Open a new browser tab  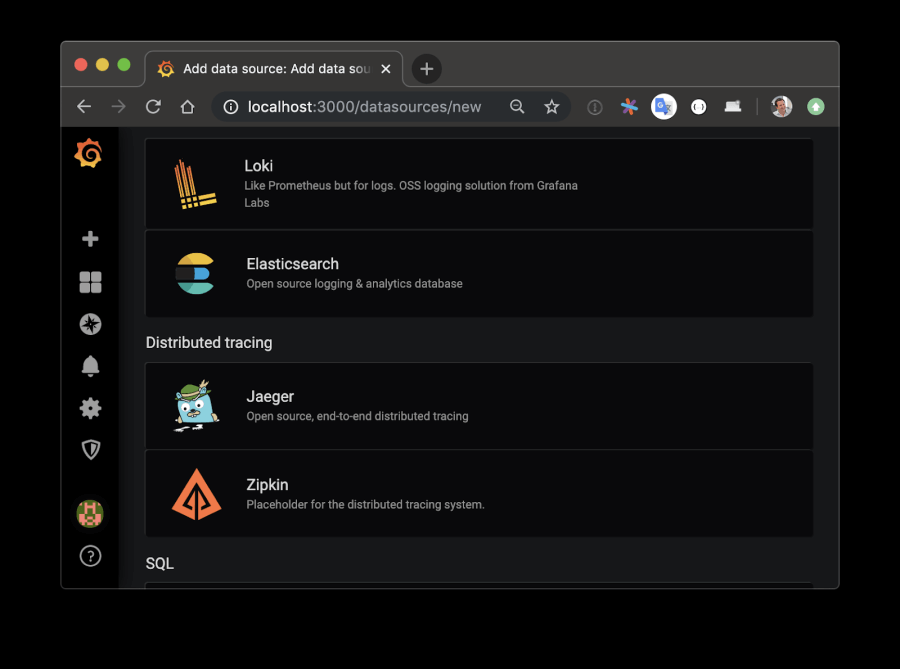(x=426, y=68)
